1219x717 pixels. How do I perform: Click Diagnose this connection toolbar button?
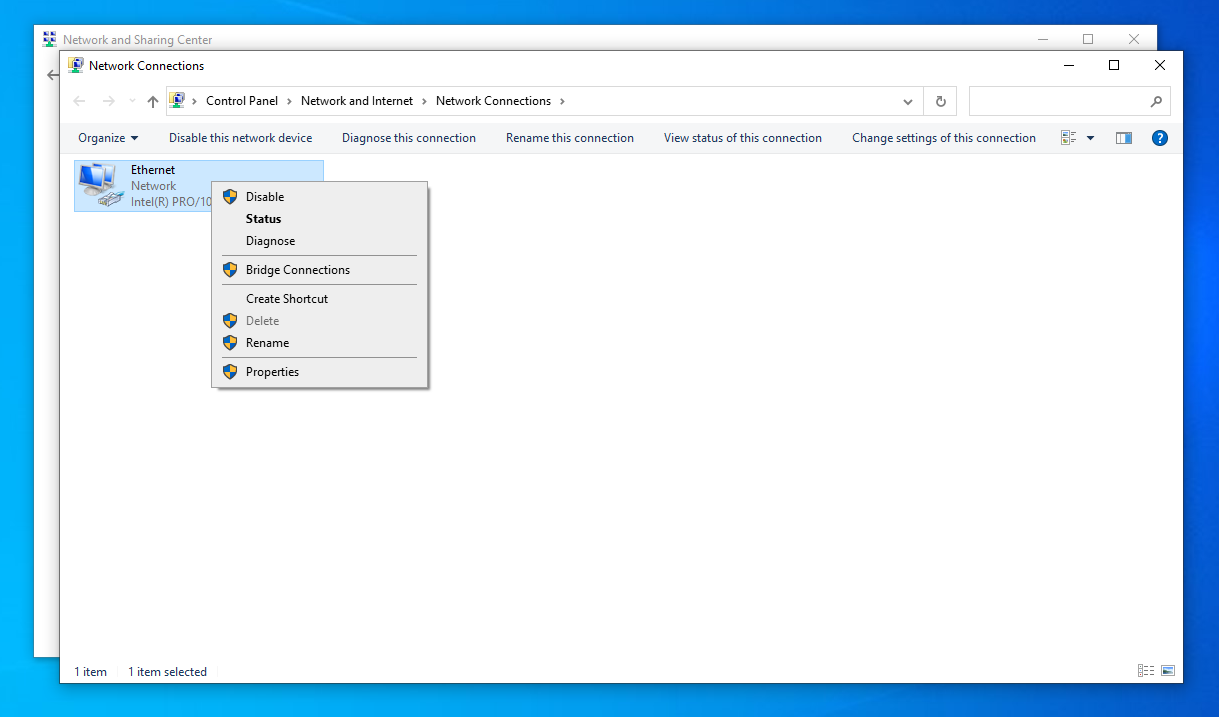pyautogui.click(x=408, y=138)
